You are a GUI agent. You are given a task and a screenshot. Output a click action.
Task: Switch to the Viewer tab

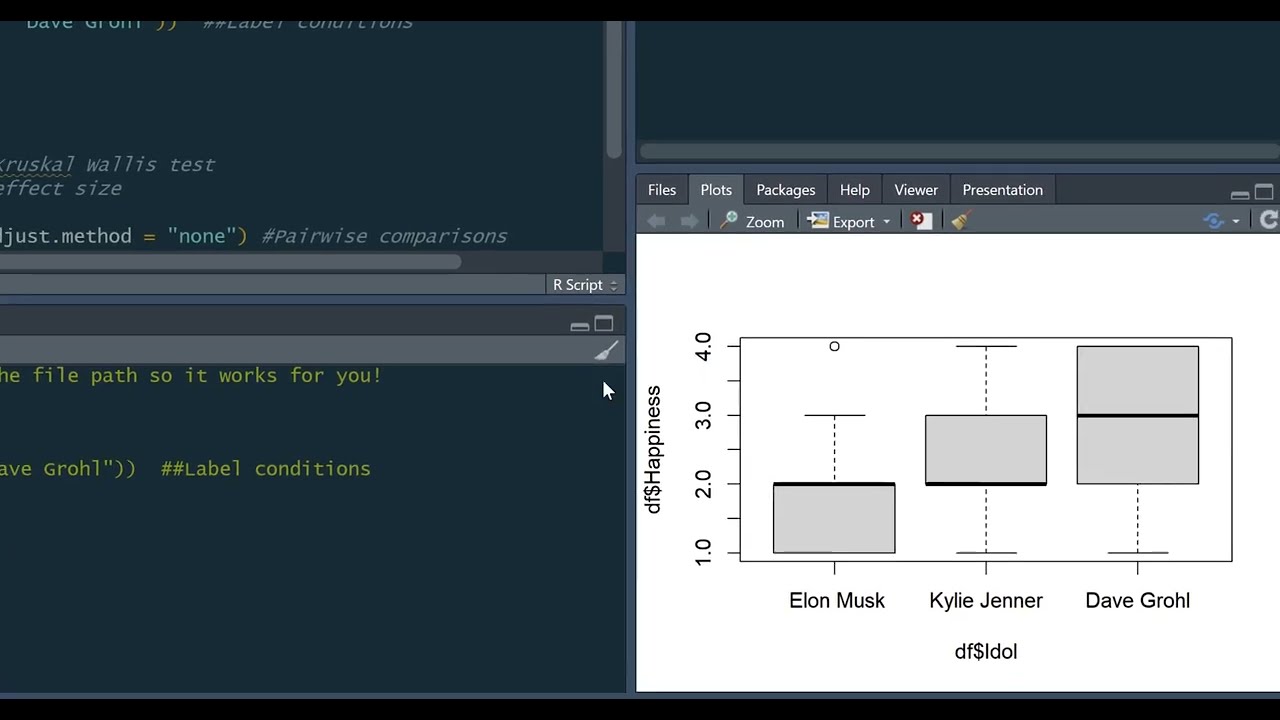pyautogui.click(x=916, y=190)
